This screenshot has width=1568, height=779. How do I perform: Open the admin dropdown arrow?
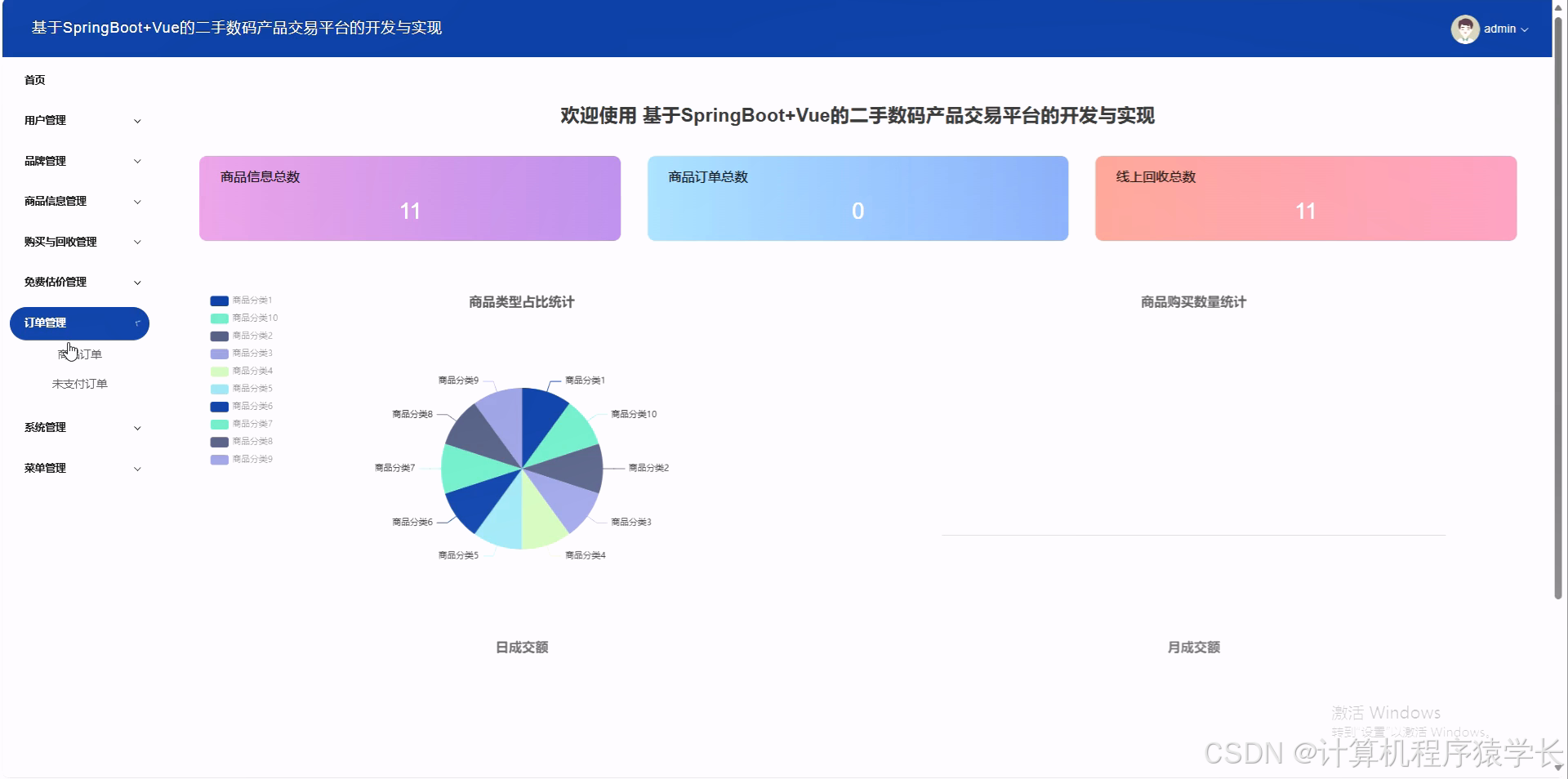click(1526, 29)
